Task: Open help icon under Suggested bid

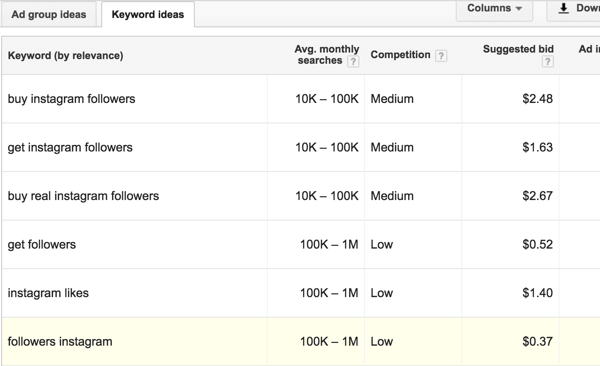Action: tap(548, 61)
